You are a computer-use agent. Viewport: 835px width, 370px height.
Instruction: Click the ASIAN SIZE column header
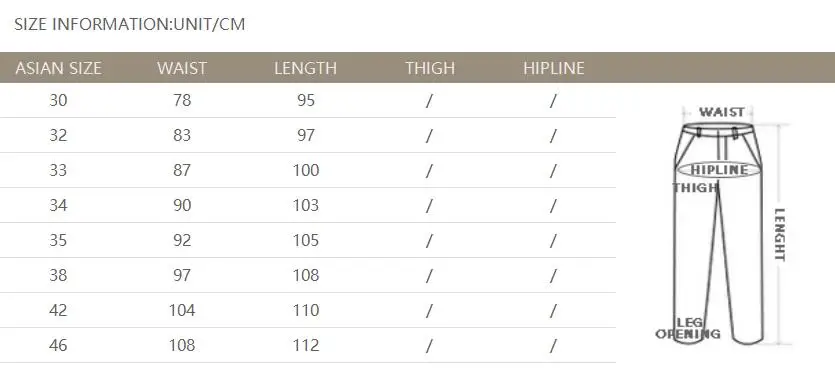[59, 68]
